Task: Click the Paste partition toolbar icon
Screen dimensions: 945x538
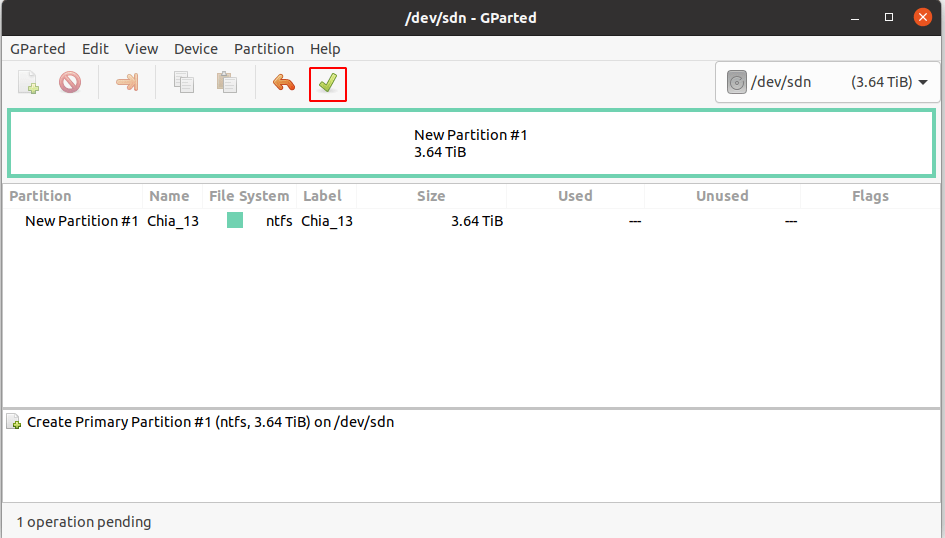Action: point(227,82)
